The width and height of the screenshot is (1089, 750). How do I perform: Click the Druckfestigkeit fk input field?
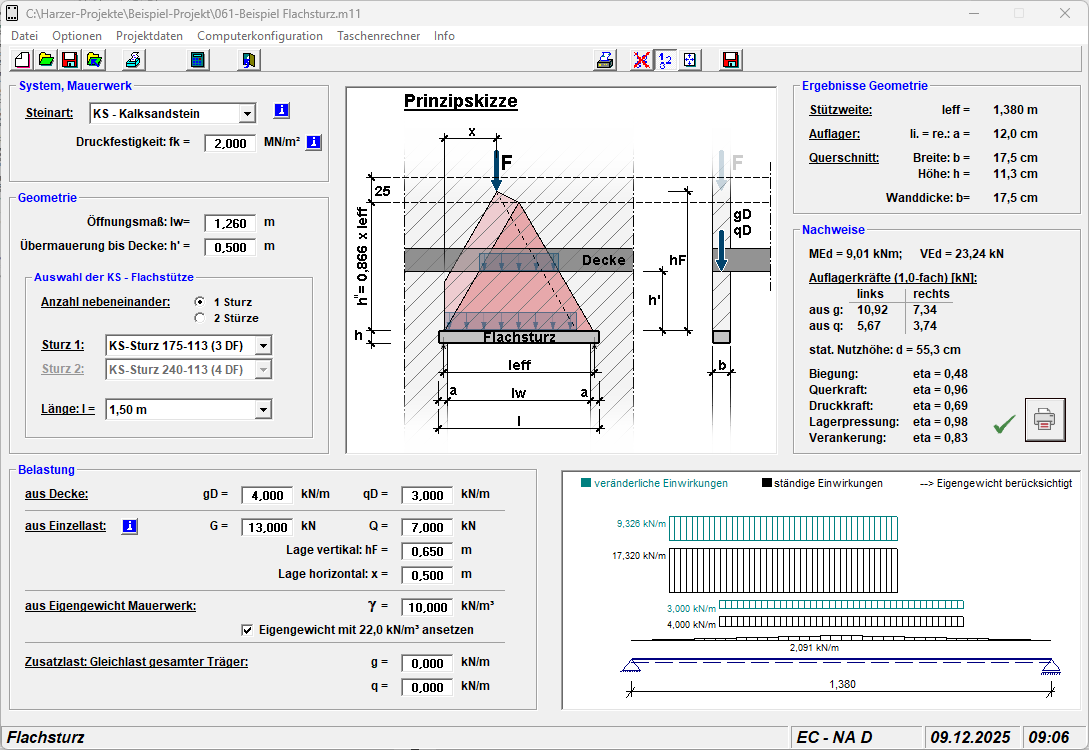[230, 143]
